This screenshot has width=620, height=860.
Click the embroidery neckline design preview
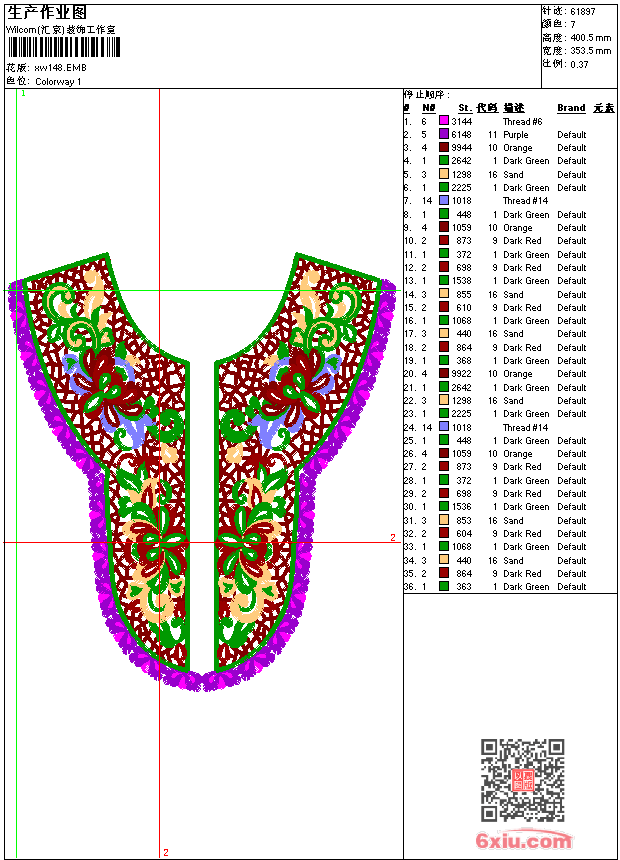coord(202,471)
